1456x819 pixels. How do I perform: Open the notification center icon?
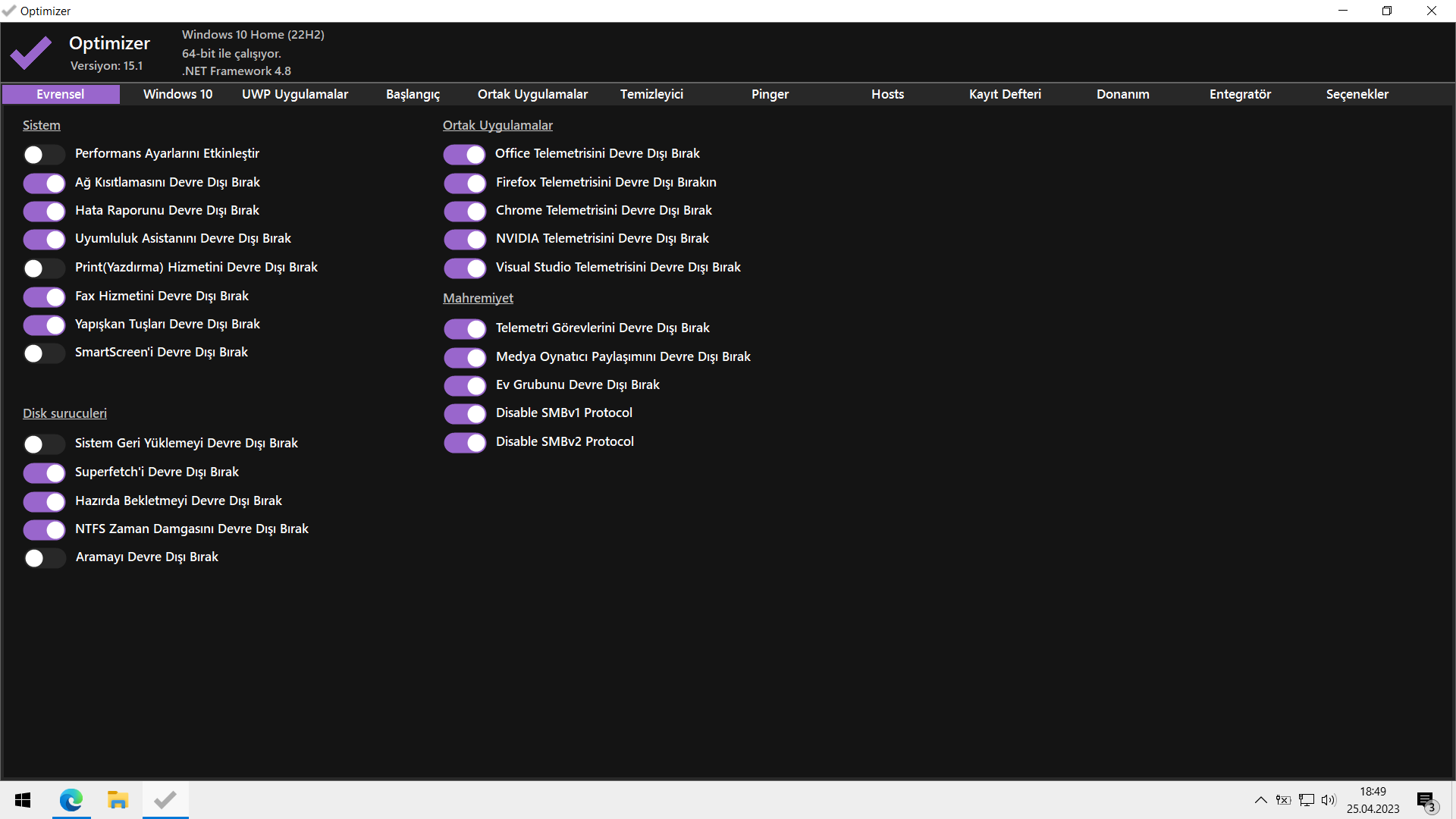1426,801
